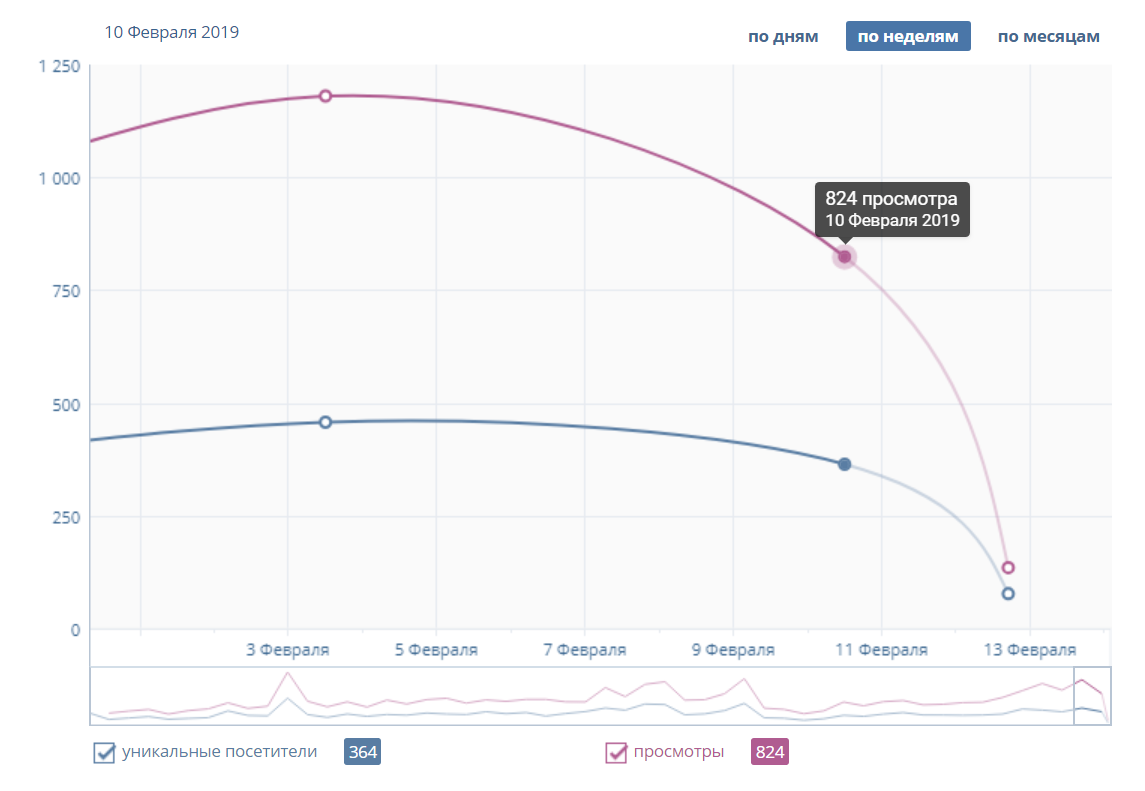
Task: Select the pink hollow point near 13 Февраля
Action: pyautogui.click(x=1008, y=568)
